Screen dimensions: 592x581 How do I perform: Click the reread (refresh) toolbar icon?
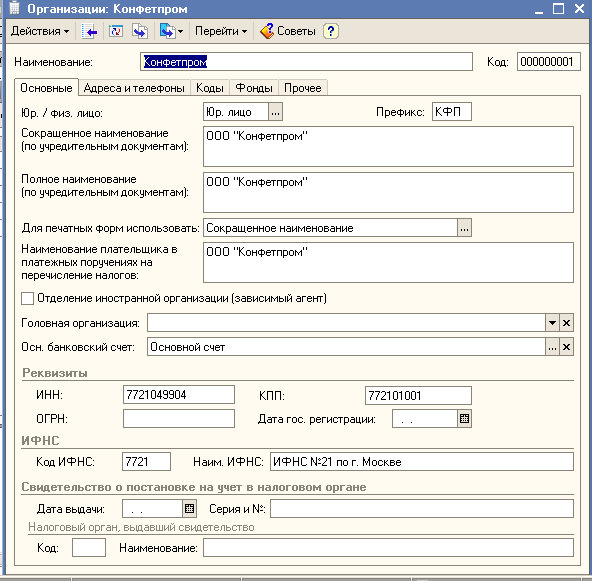click(116, 31)
